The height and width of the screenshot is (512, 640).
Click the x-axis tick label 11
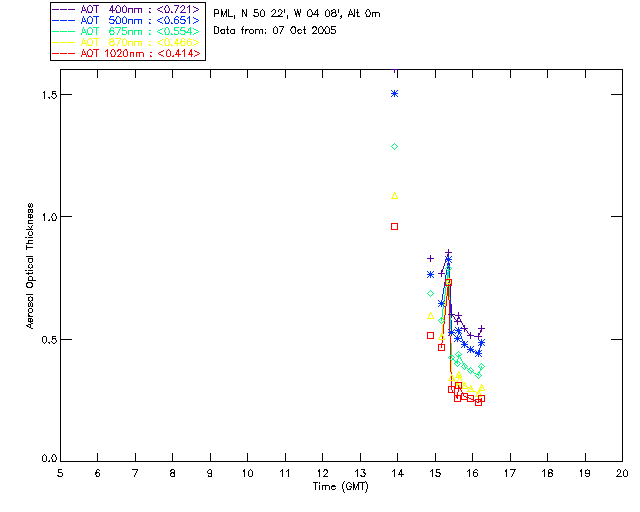(x=285, y=473)
